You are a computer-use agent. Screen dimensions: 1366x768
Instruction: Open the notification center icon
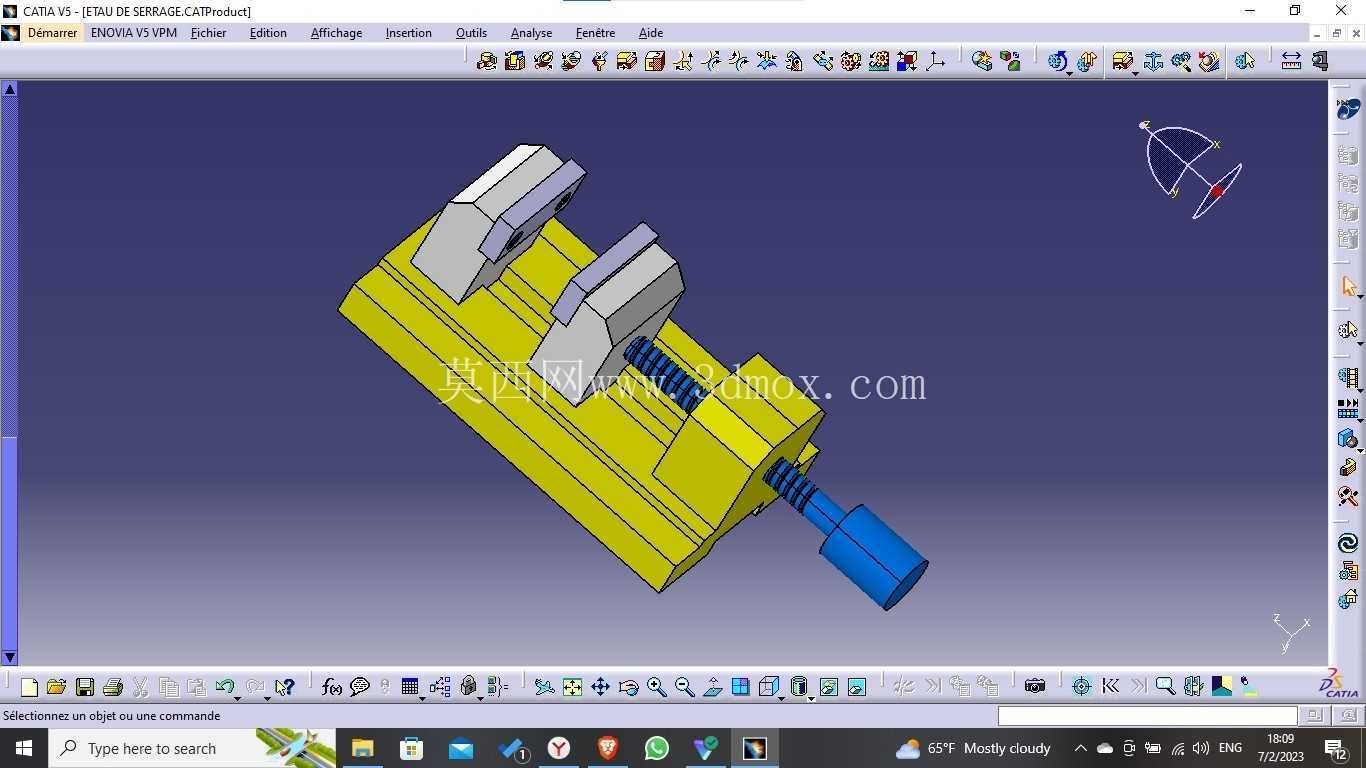[1336, 748]
